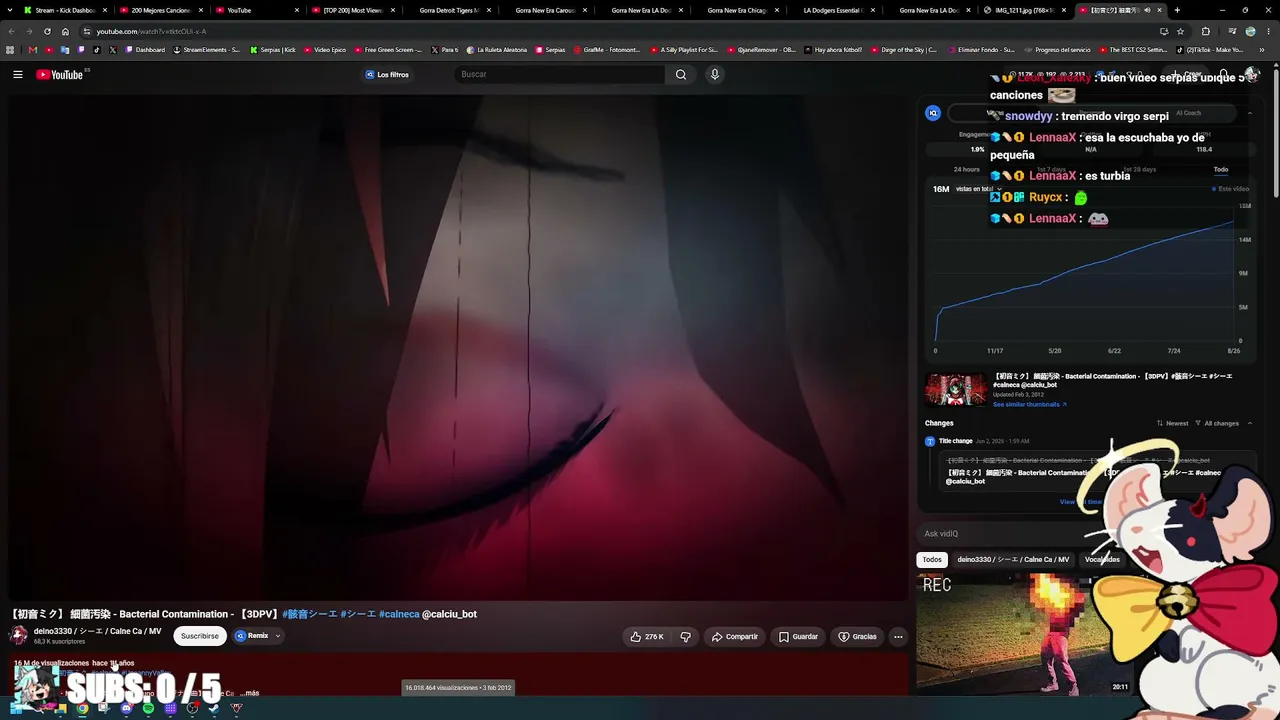Open the Dashboard bookmark
This screenshot has width=1280, height=720.
[x=145, y=50]
